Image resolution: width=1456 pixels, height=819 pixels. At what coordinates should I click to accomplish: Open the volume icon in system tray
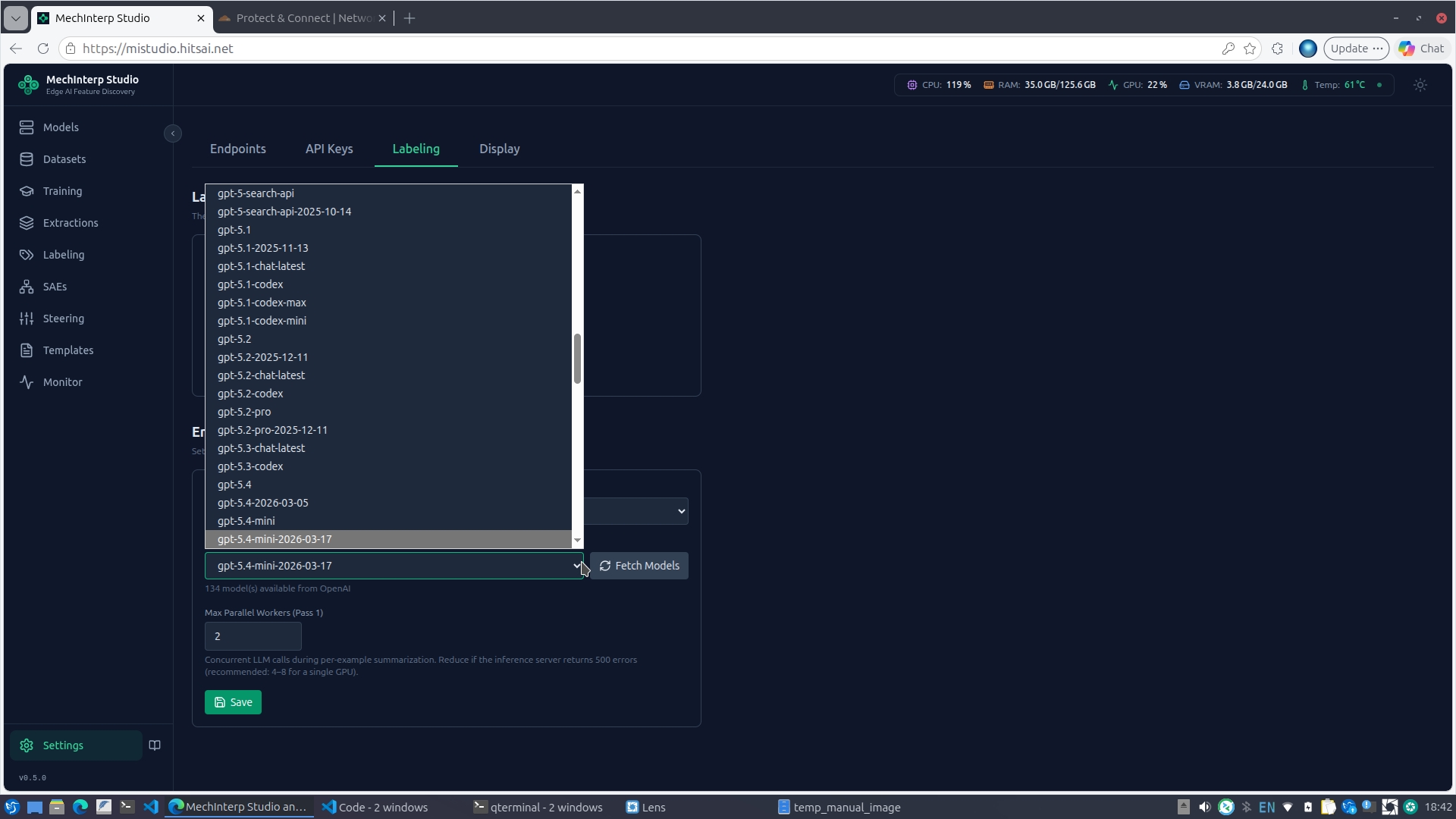point(1204,807)
